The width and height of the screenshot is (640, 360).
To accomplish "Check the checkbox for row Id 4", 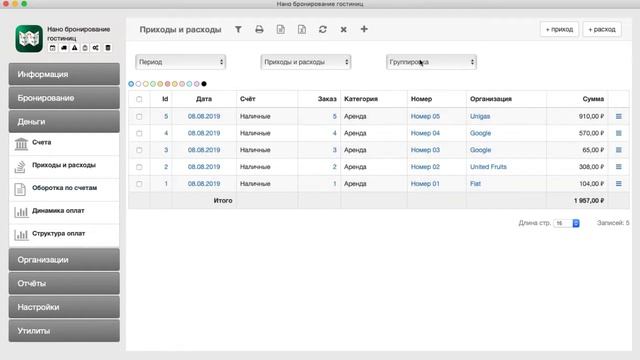I will 139,133.
